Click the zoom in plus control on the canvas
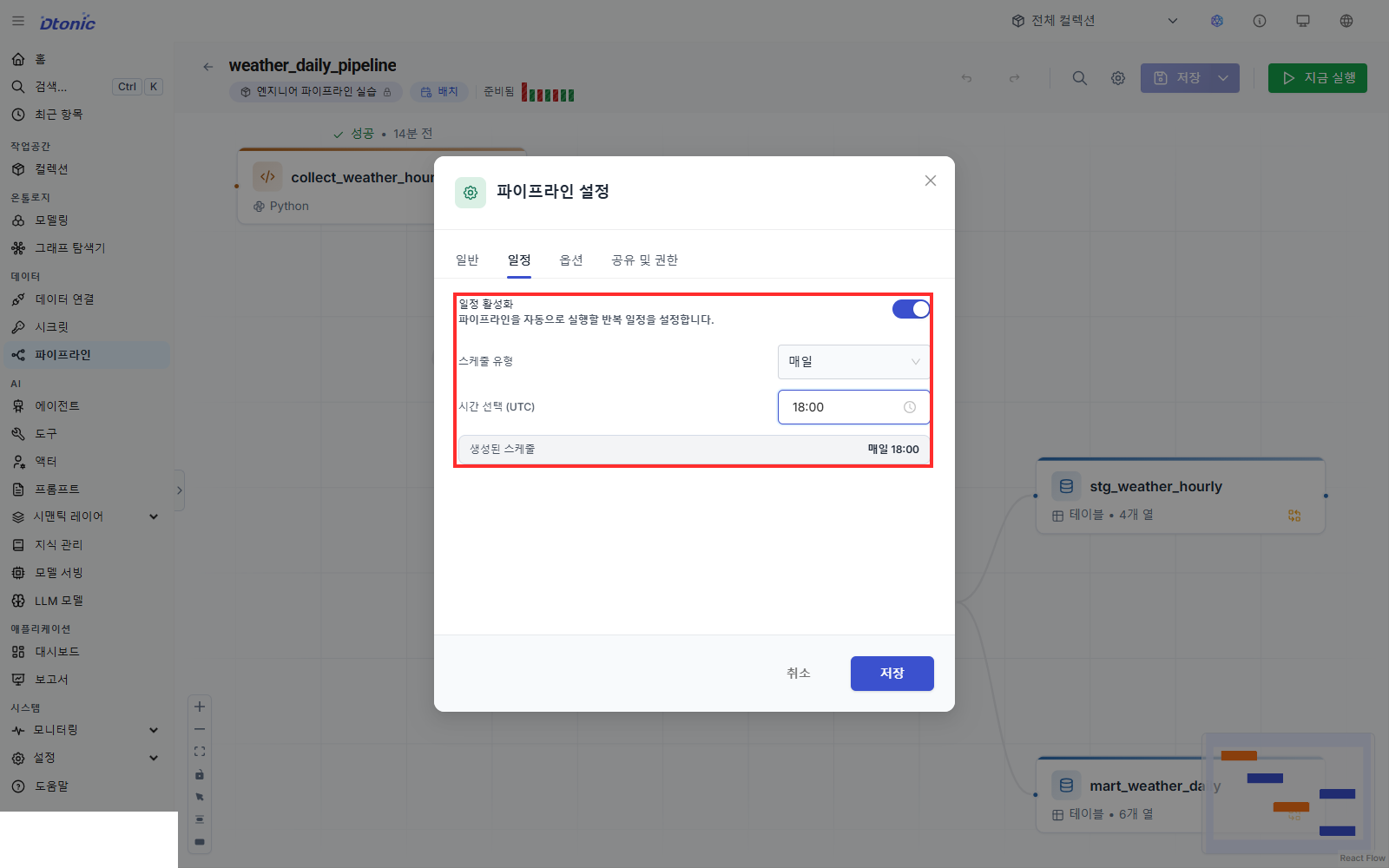The height and width of the screenshot is (868, 1389). coord(200,707)
